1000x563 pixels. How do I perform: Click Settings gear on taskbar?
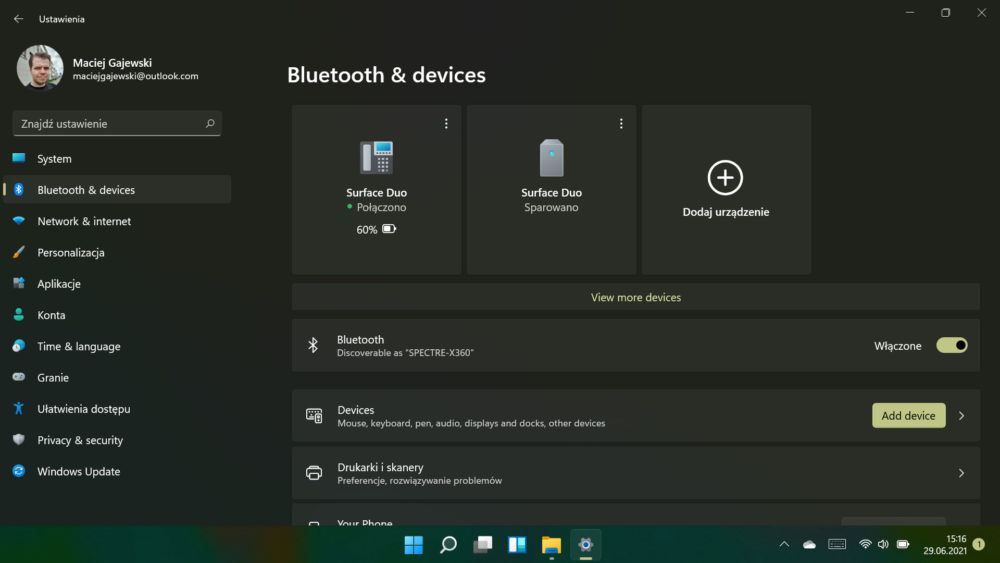coord(585,545)
